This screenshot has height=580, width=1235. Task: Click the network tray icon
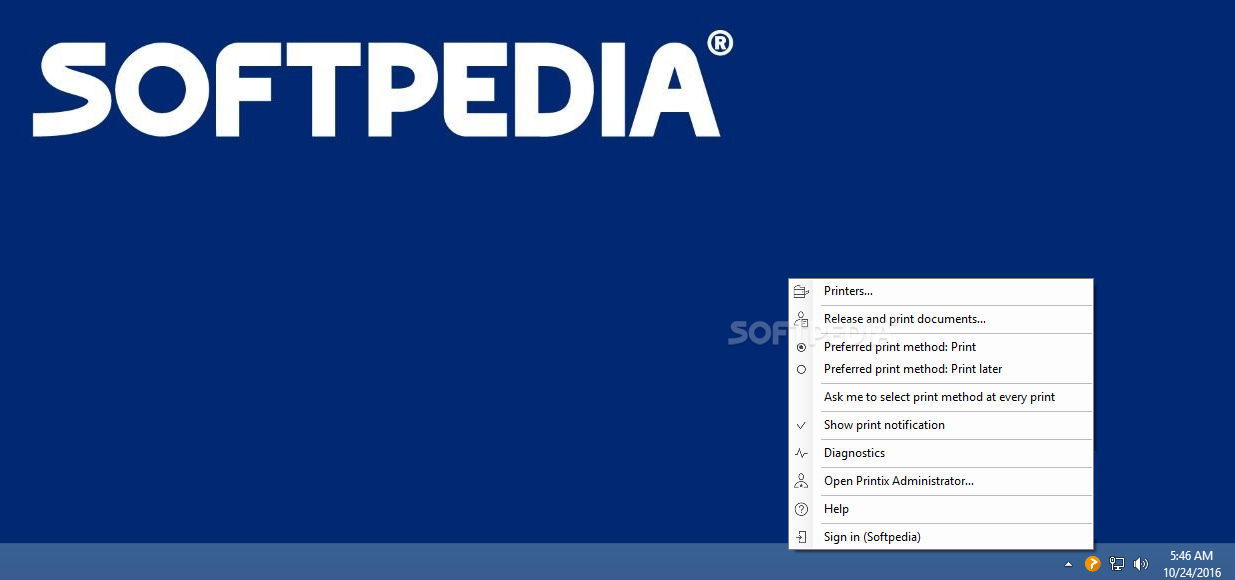point(1117,564)
